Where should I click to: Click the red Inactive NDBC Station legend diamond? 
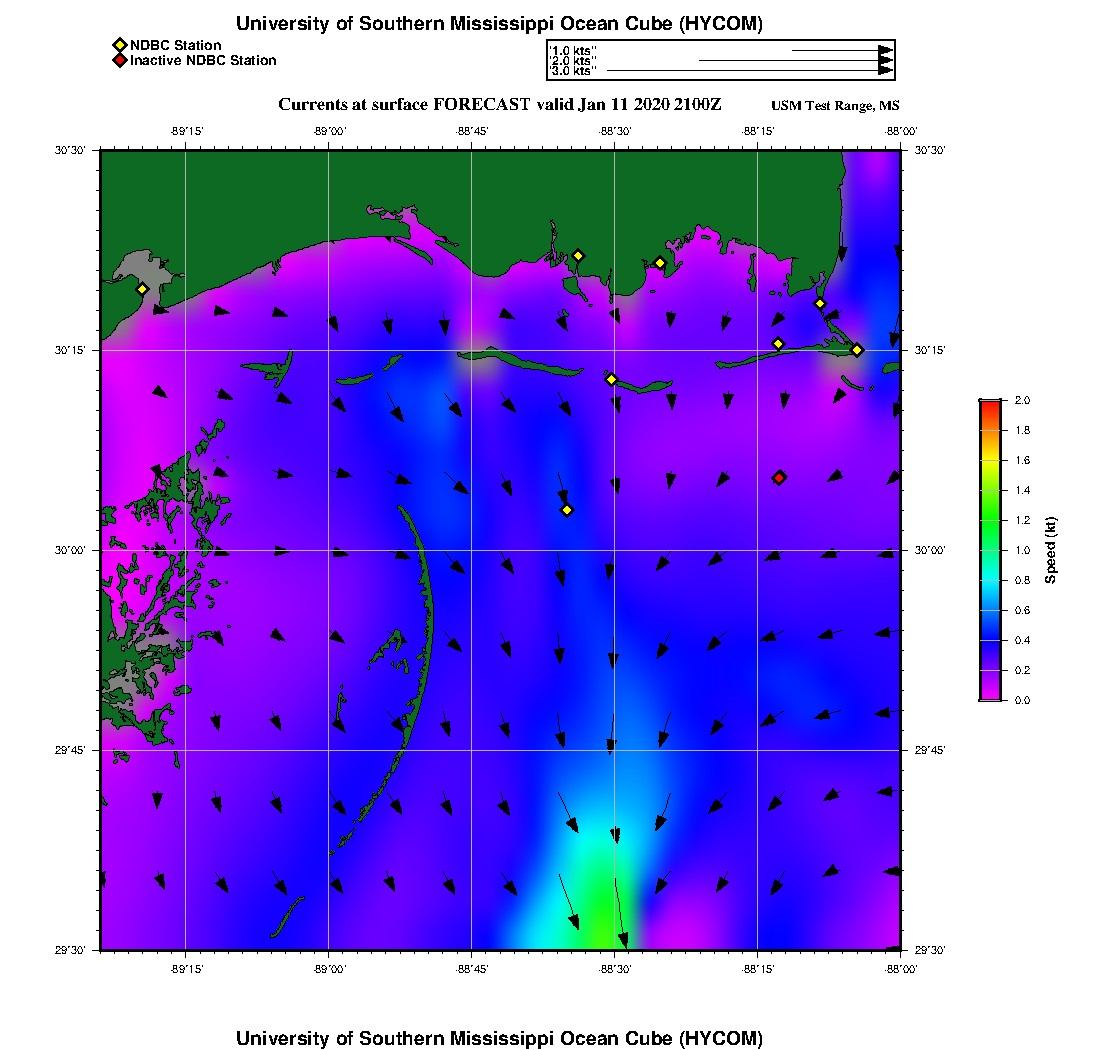tap(119, 60)
